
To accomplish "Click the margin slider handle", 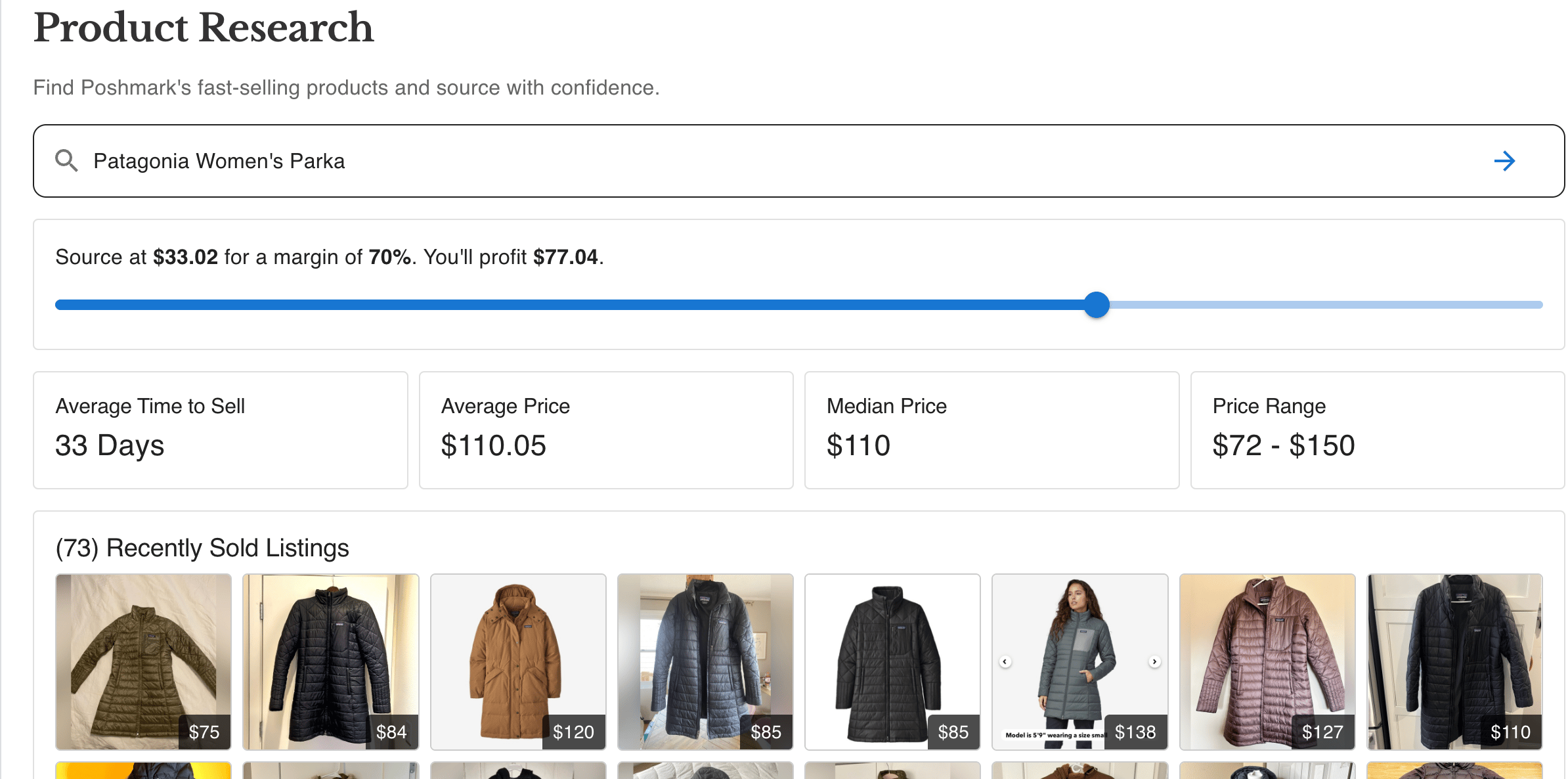I will click(1096, 305).
